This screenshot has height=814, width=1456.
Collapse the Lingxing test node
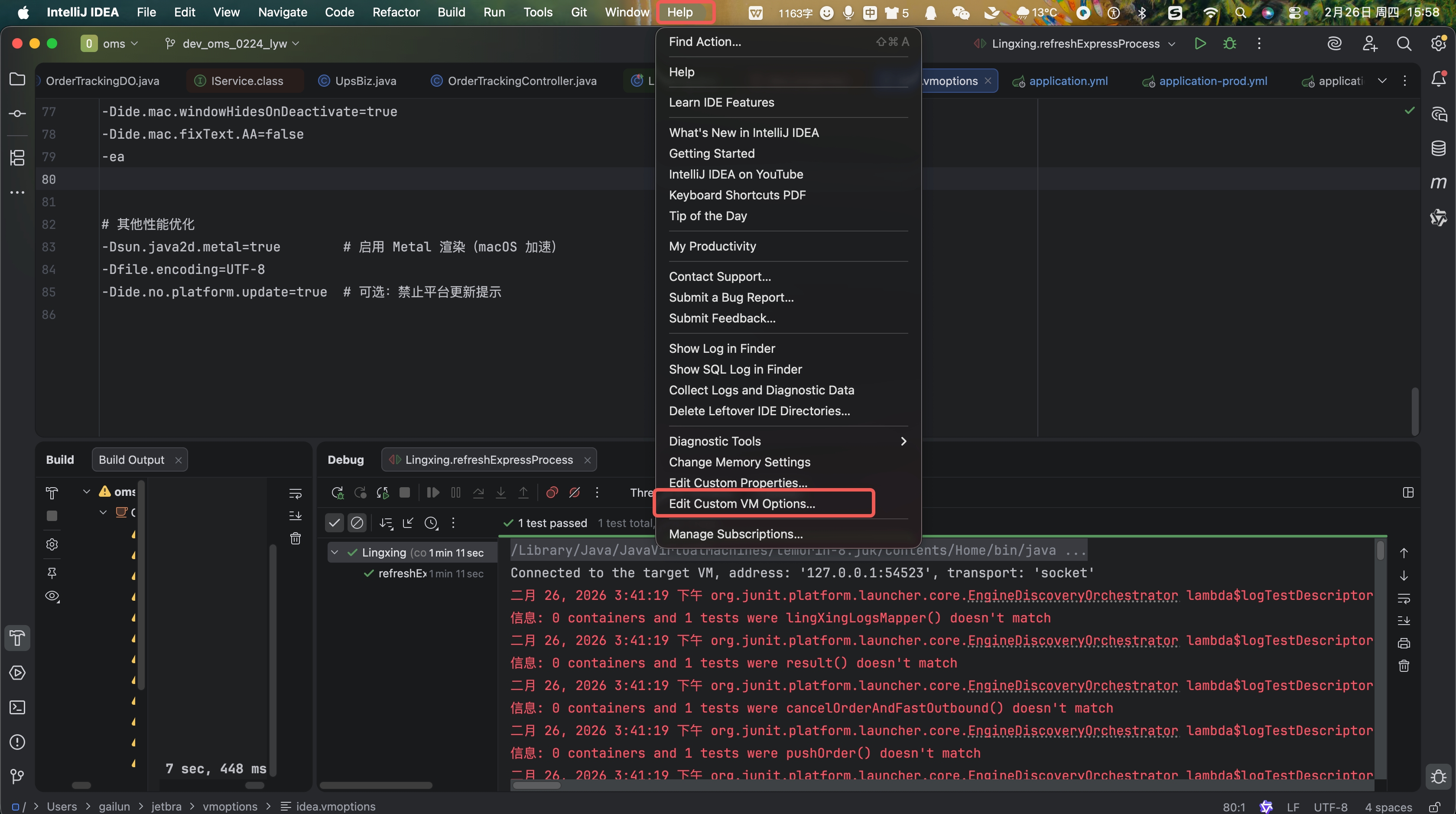point(335,552)
